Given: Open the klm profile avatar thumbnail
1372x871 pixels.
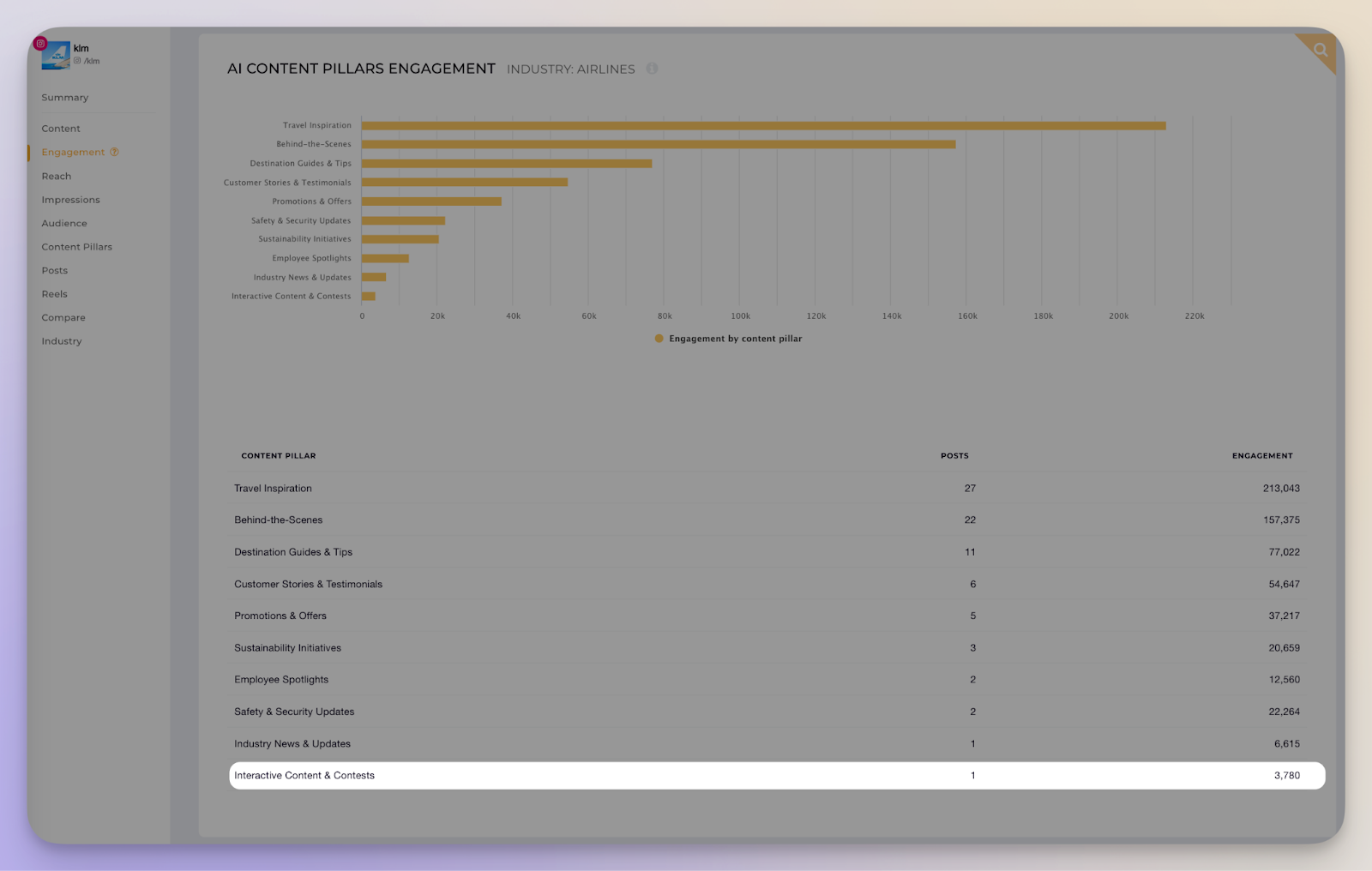Looking at the screenshot, I should (56, 56).
